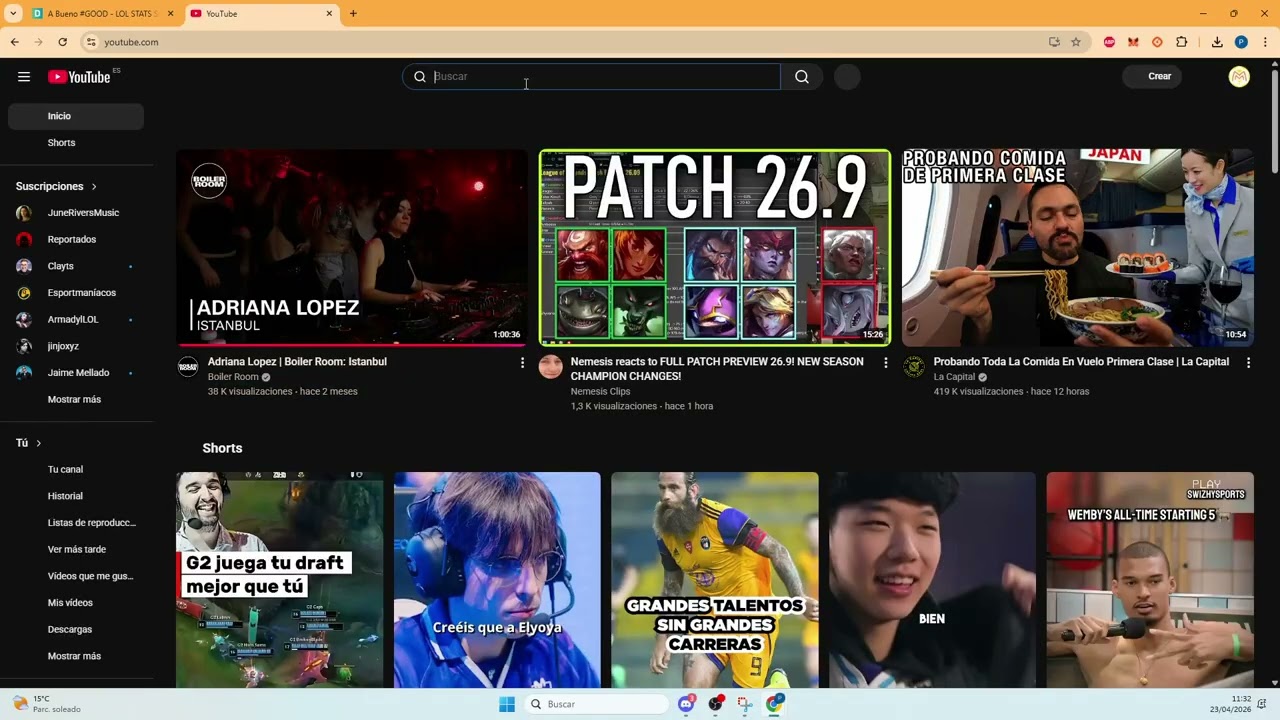
Task: Open the ArmadylLOL subscription
Action: [x=76, y=319]
